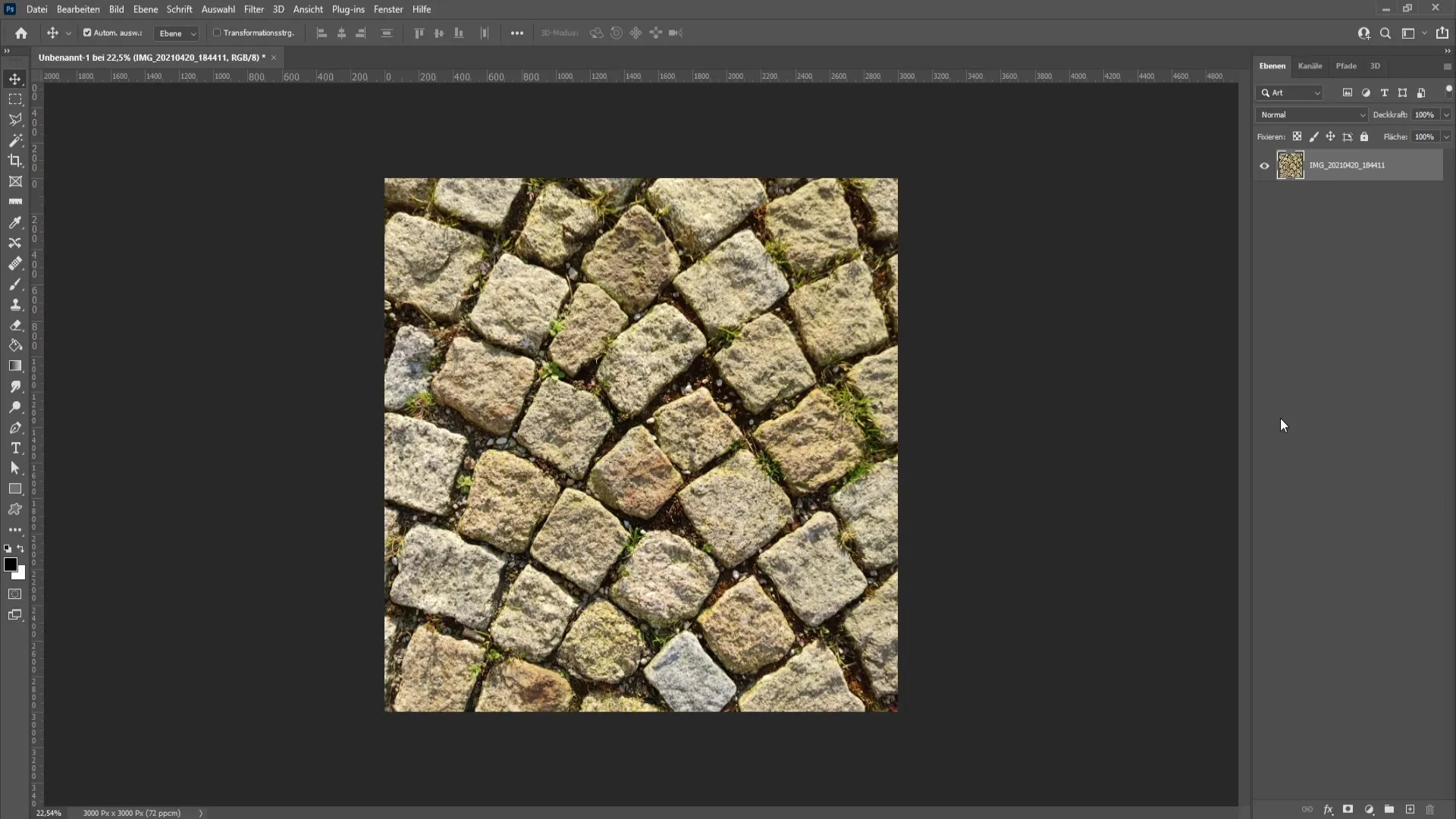
Task: Select the Eyedropper tool
Action: click(x=15, y=222)
